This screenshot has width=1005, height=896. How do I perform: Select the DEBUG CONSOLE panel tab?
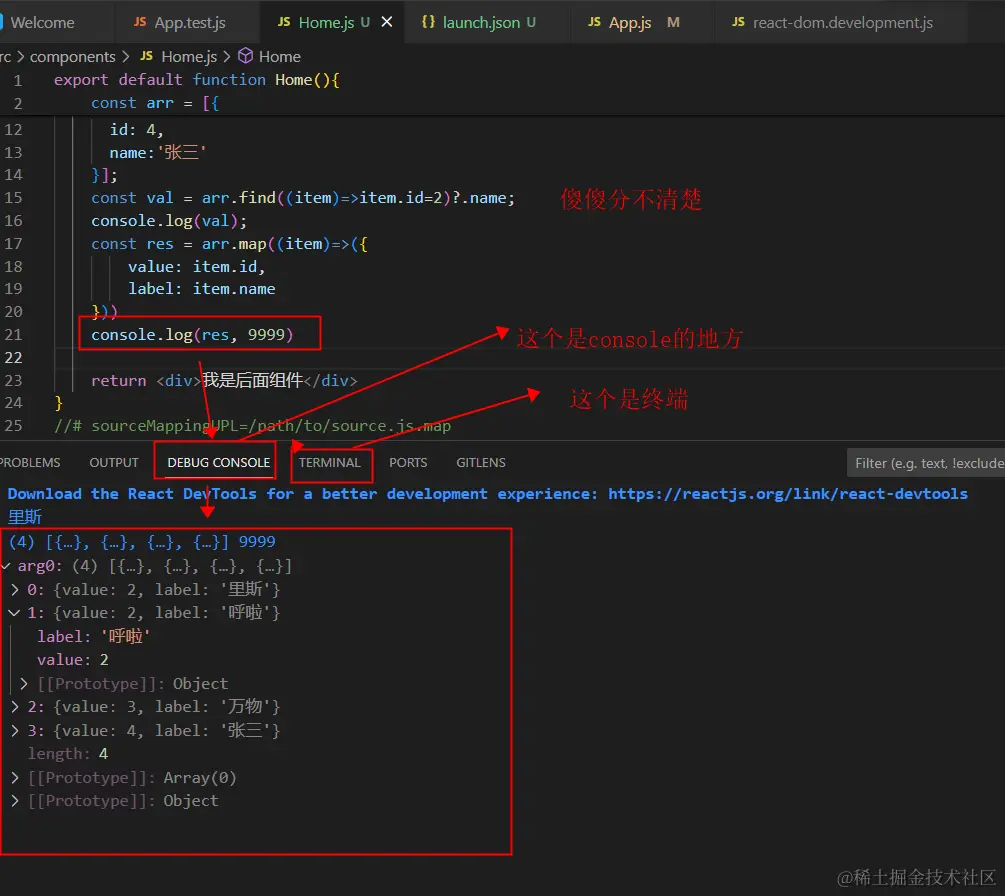coord(219,463)
